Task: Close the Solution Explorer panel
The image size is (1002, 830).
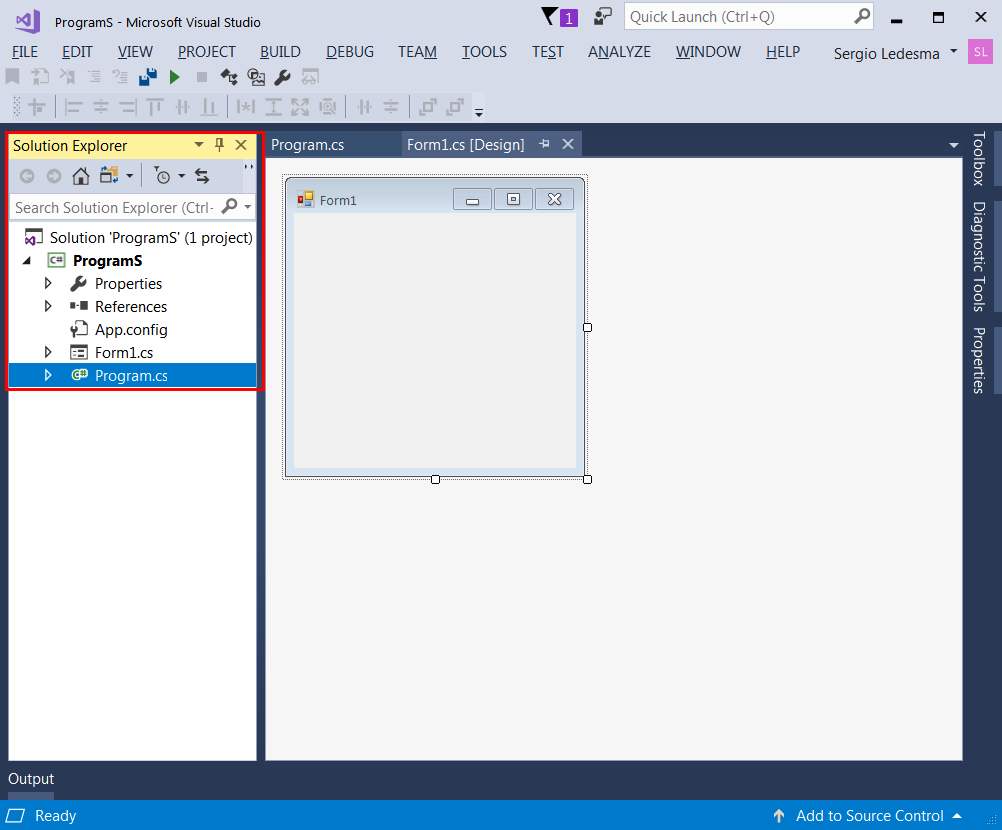Action: 241,145
